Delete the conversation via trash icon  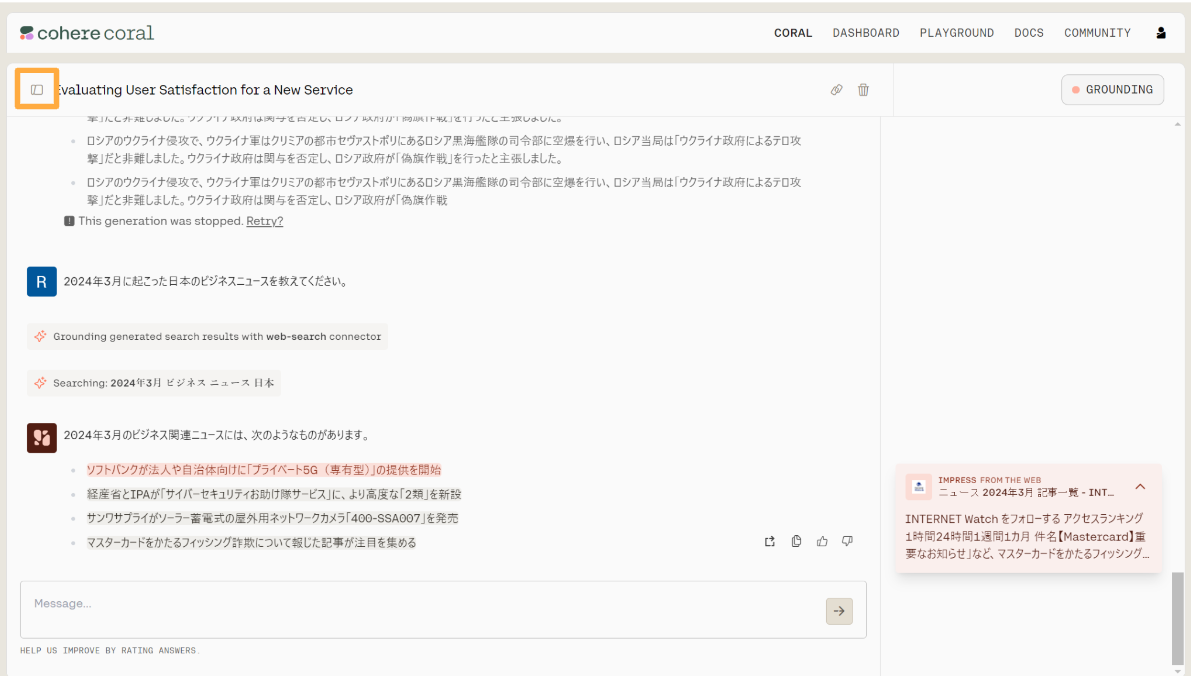tap(863, 89)
